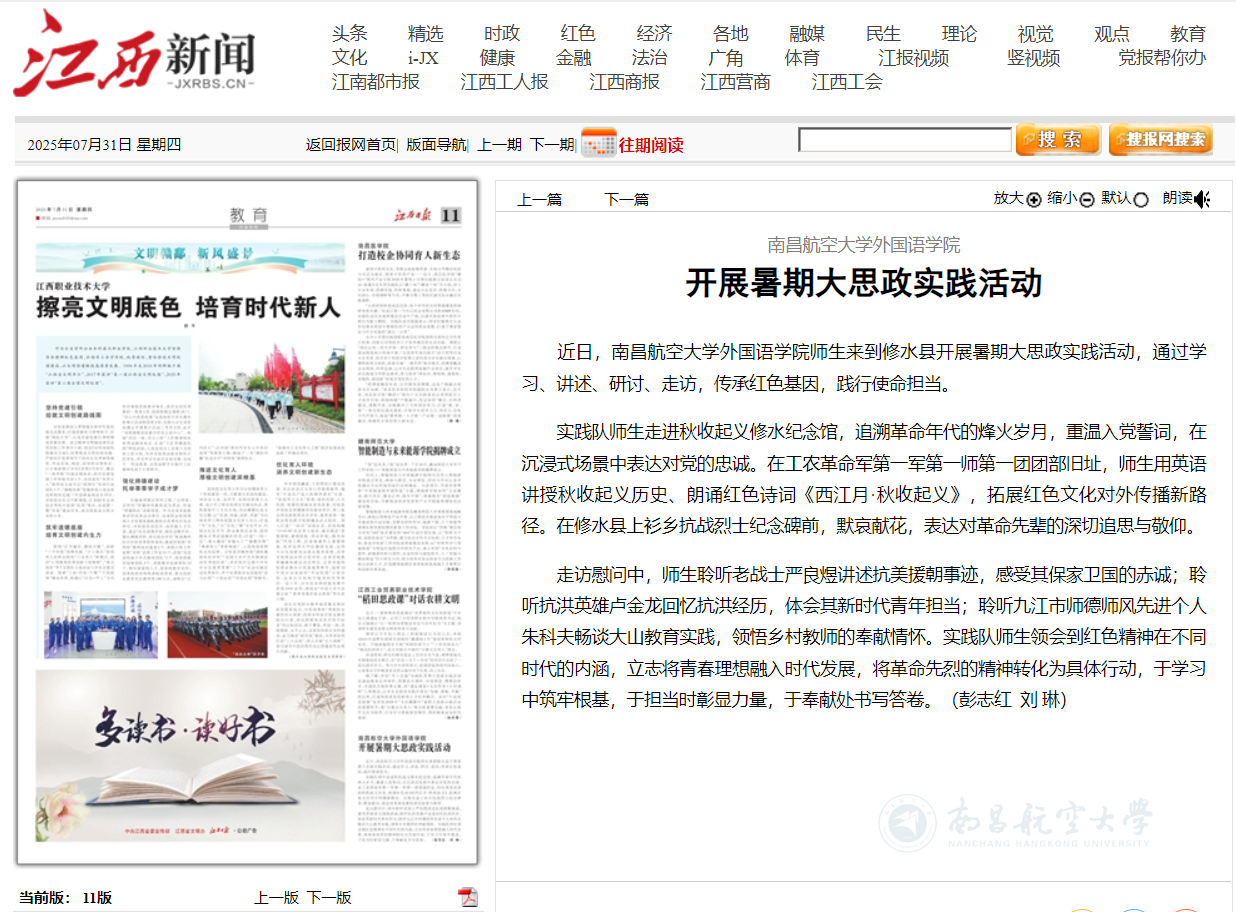Click the orange 搜索 button
The width and height of the screenshot is (1236, 912).
tap(1058, 140)
